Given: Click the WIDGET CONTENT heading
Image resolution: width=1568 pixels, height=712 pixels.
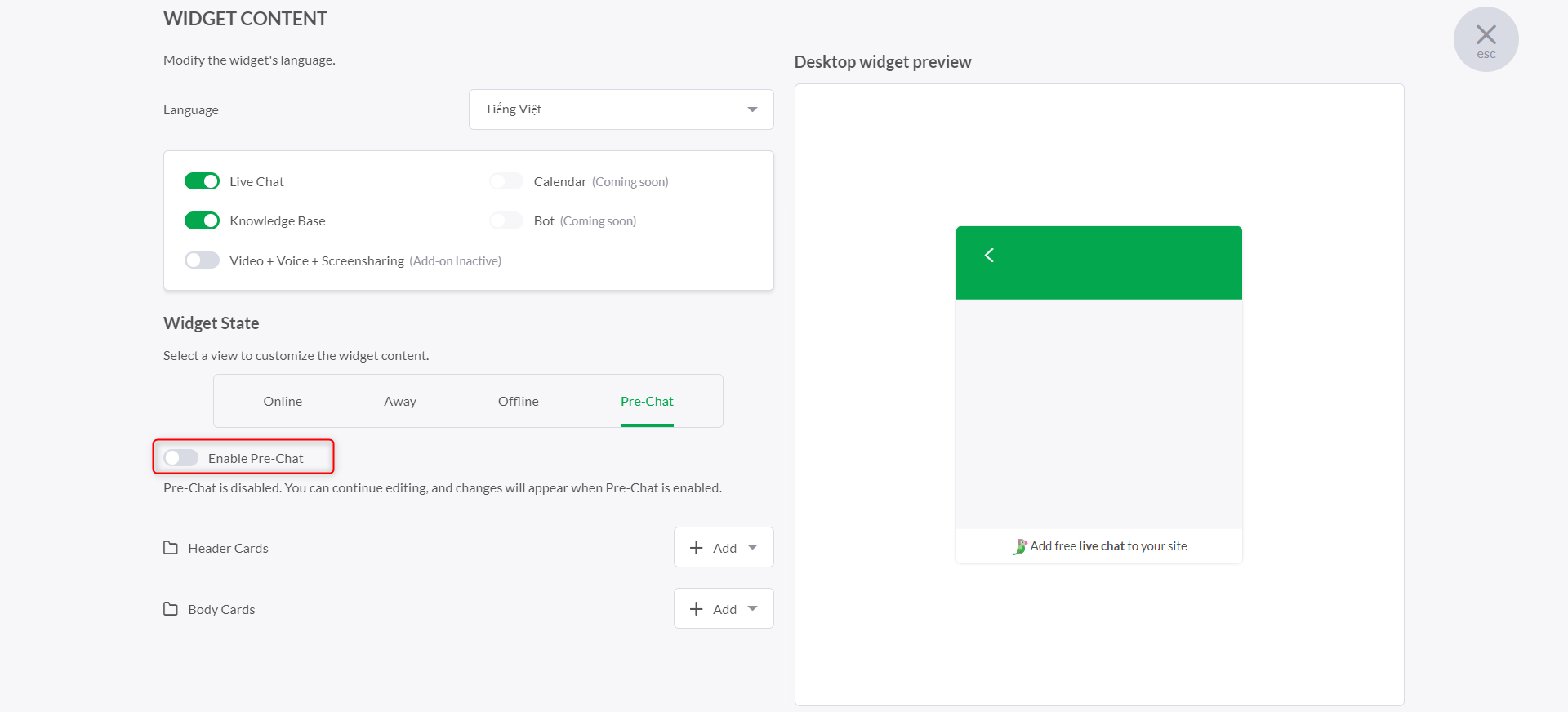Looking at the screenshot, I should pyautogui.click(x=245, y=19).
